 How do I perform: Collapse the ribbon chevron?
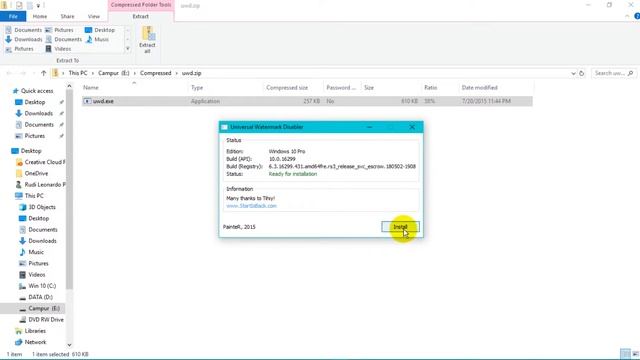point(627,16)
